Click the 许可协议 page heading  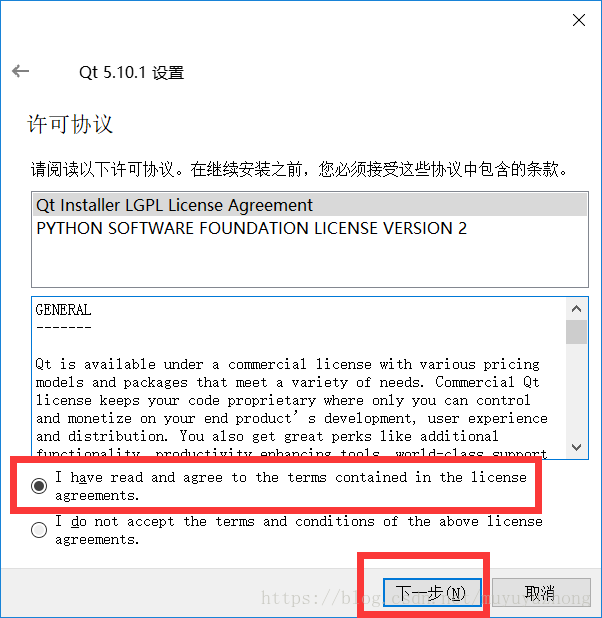(70, 124)
